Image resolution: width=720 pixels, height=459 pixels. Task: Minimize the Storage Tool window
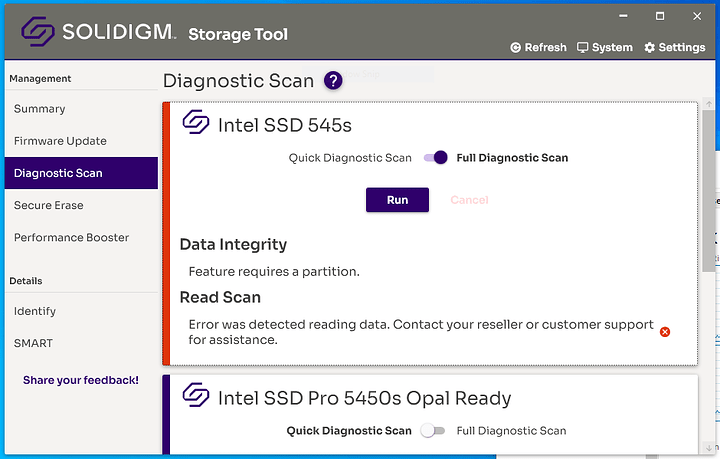coord(623,16)
